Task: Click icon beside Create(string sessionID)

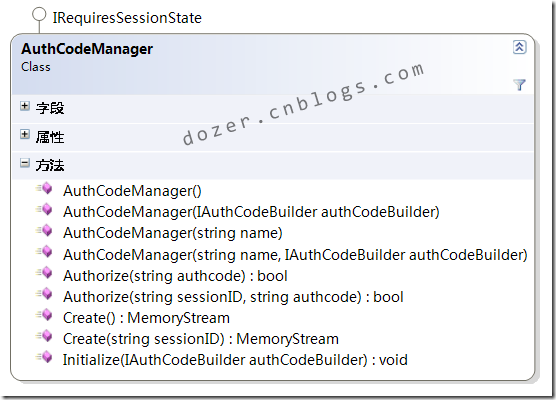Action: (44, 337)
